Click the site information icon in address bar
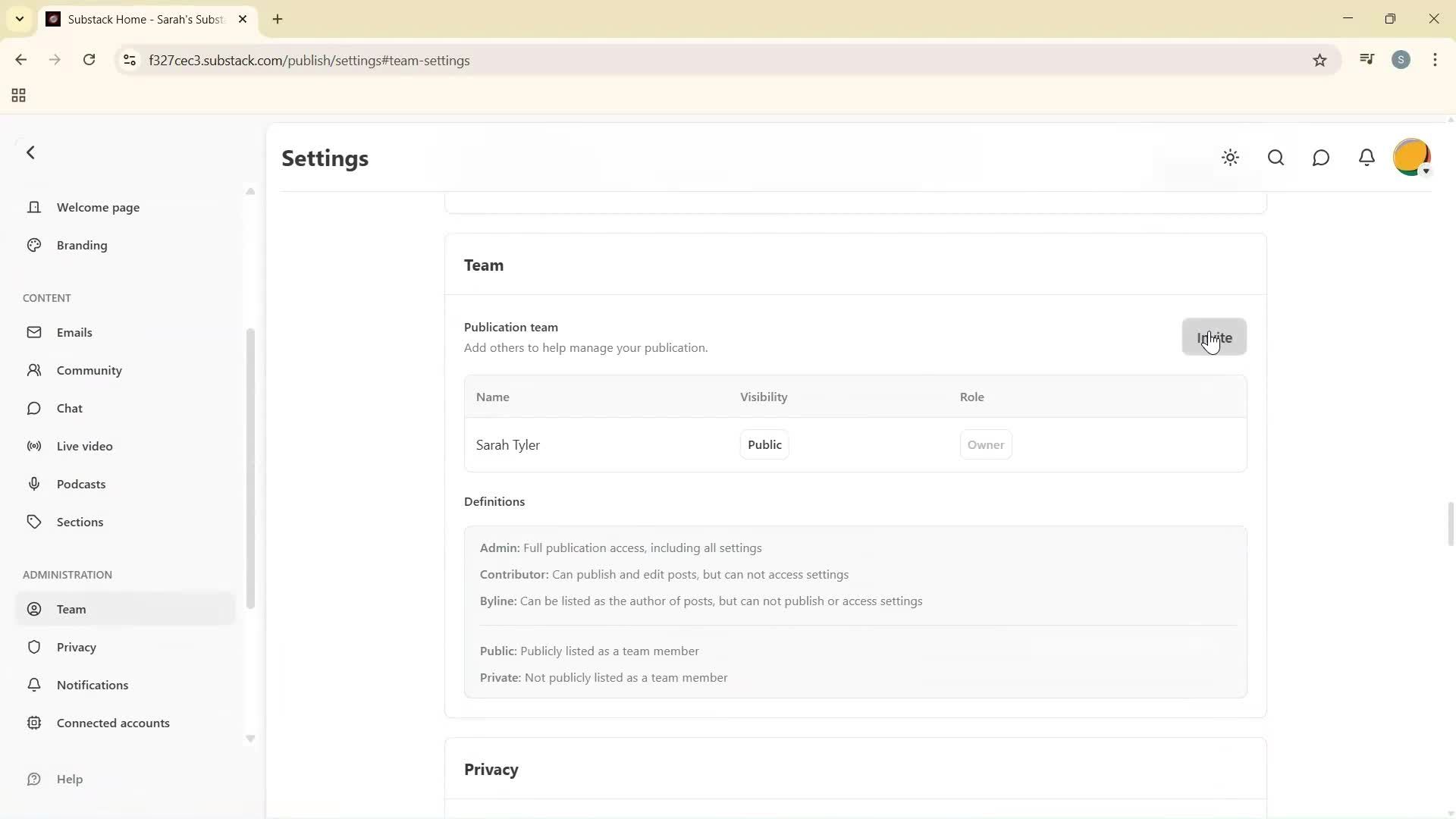This screenshot has height=819, width=1456. pyautogui.click(x=130, y=61)
